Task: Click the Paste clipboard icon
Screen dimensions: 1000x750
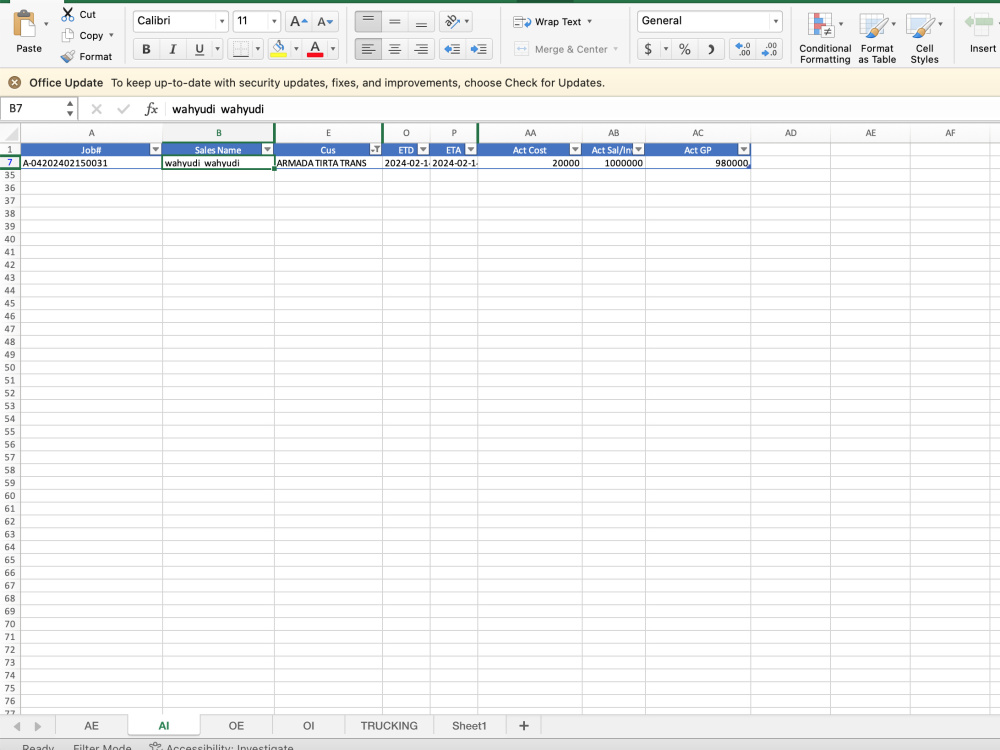Action: click(x=26, y=24)
